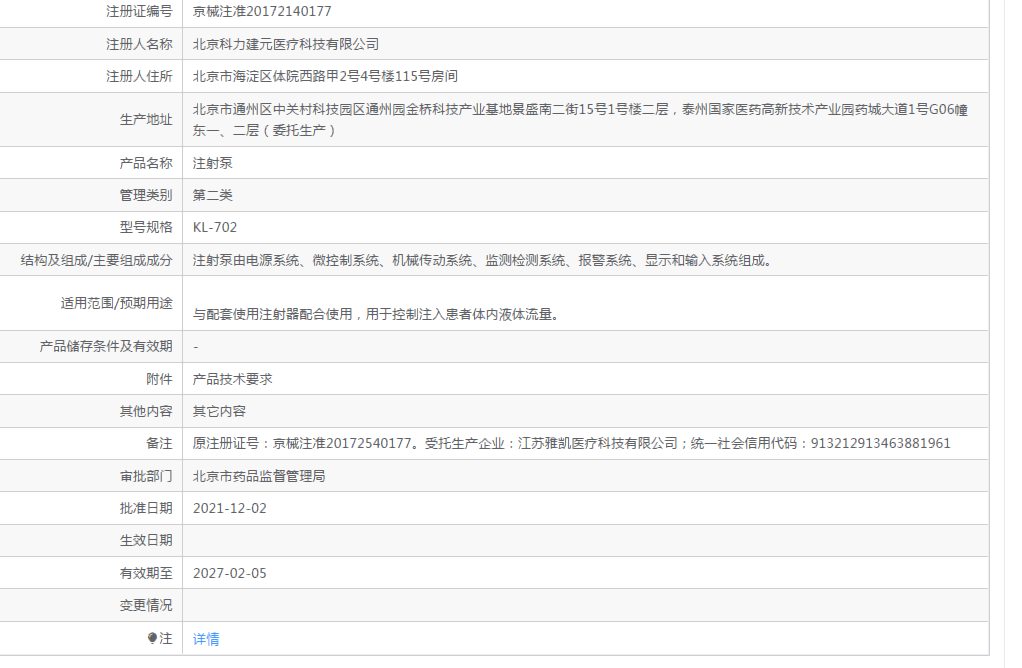Viewport: 1022px width, 668px height.
Task: Select registration number 京械注准20172140177 in the top row
Action: 262,12
